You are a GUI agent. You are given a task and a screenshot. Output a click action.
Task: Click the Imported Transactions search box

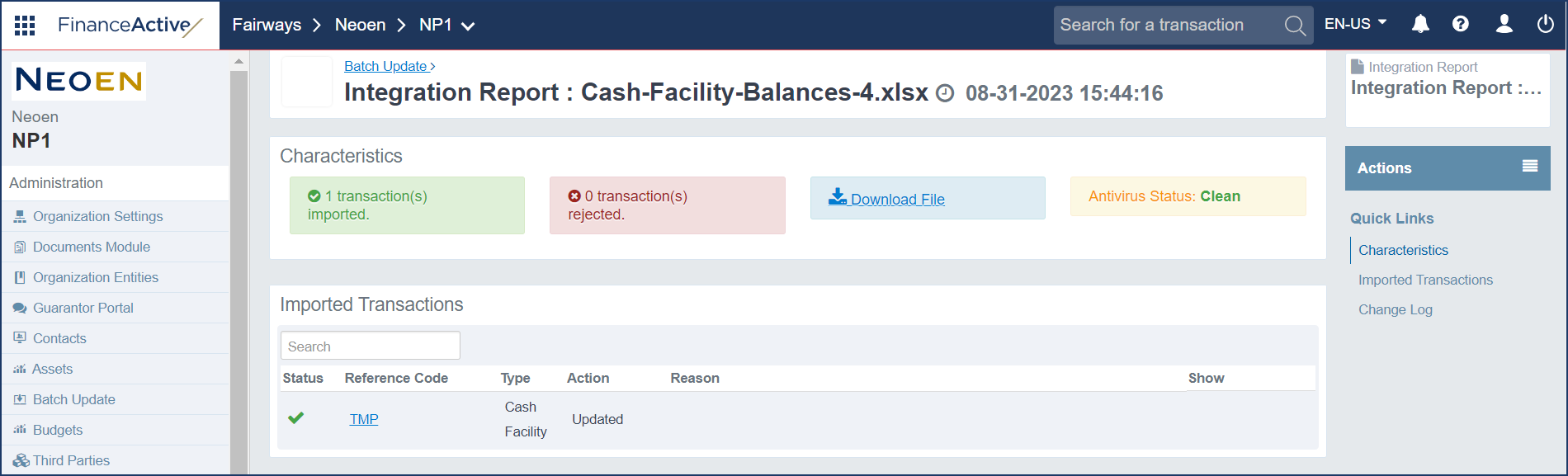point(370,345)
